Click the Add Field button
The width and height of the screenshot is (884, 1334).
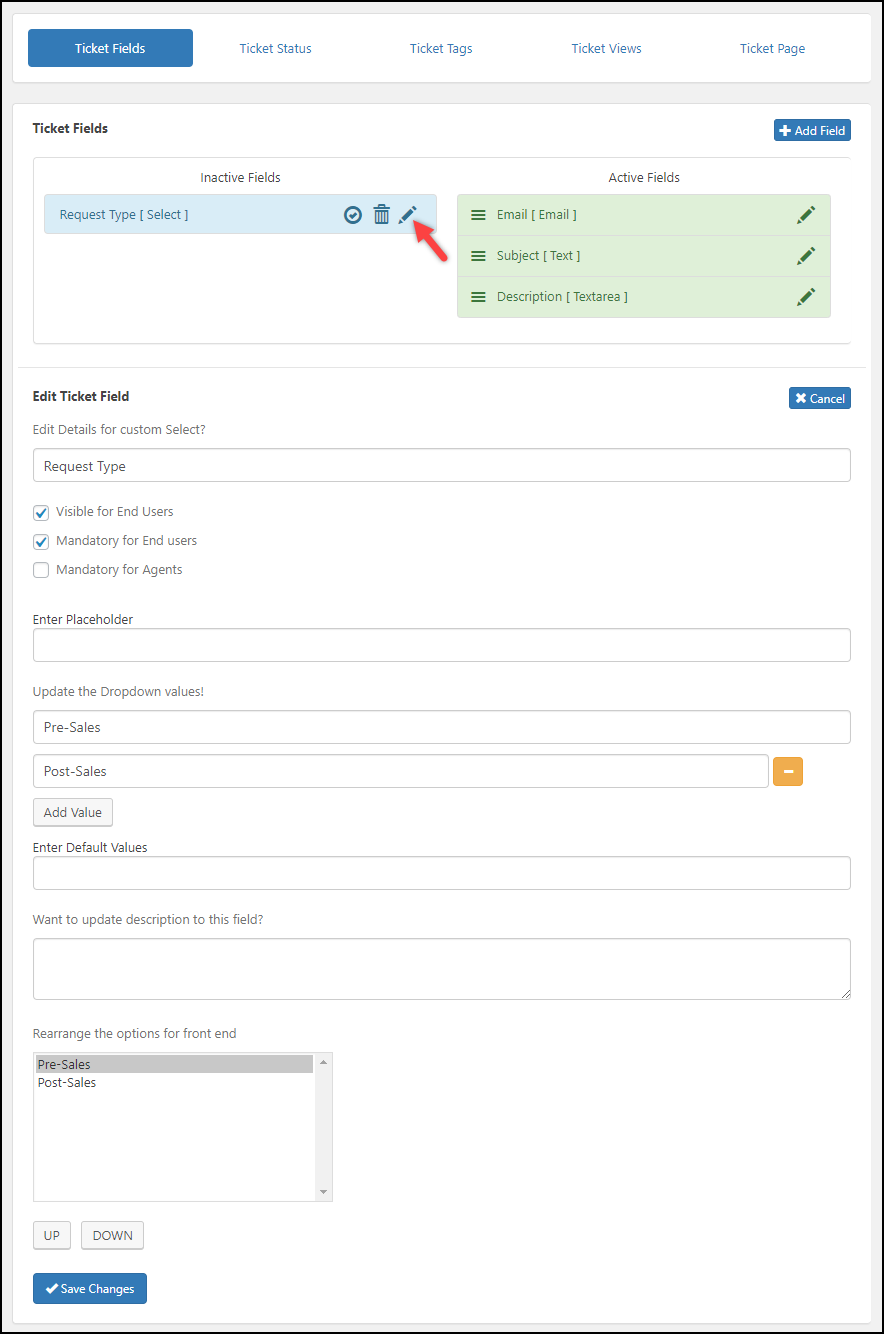tap(812, 130)
